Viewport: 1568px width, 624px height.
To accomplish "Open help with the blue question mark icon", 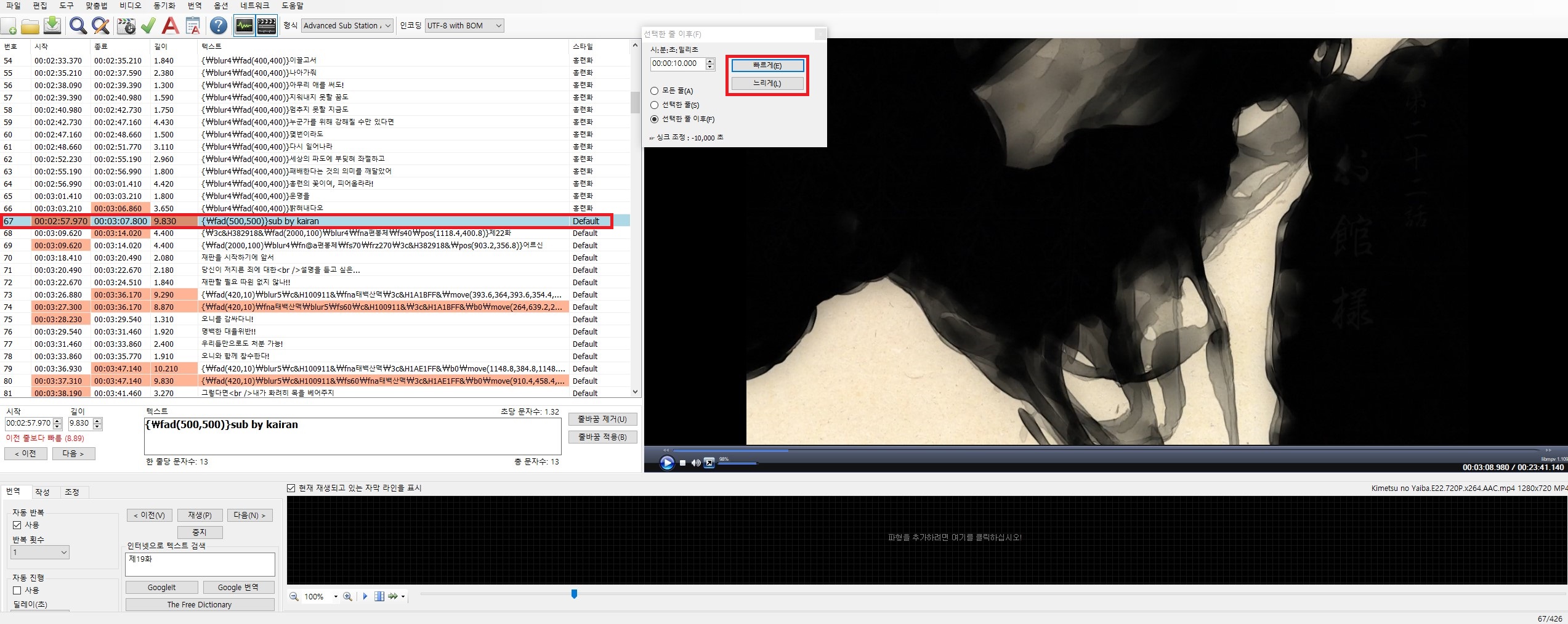I will (218, 26).
